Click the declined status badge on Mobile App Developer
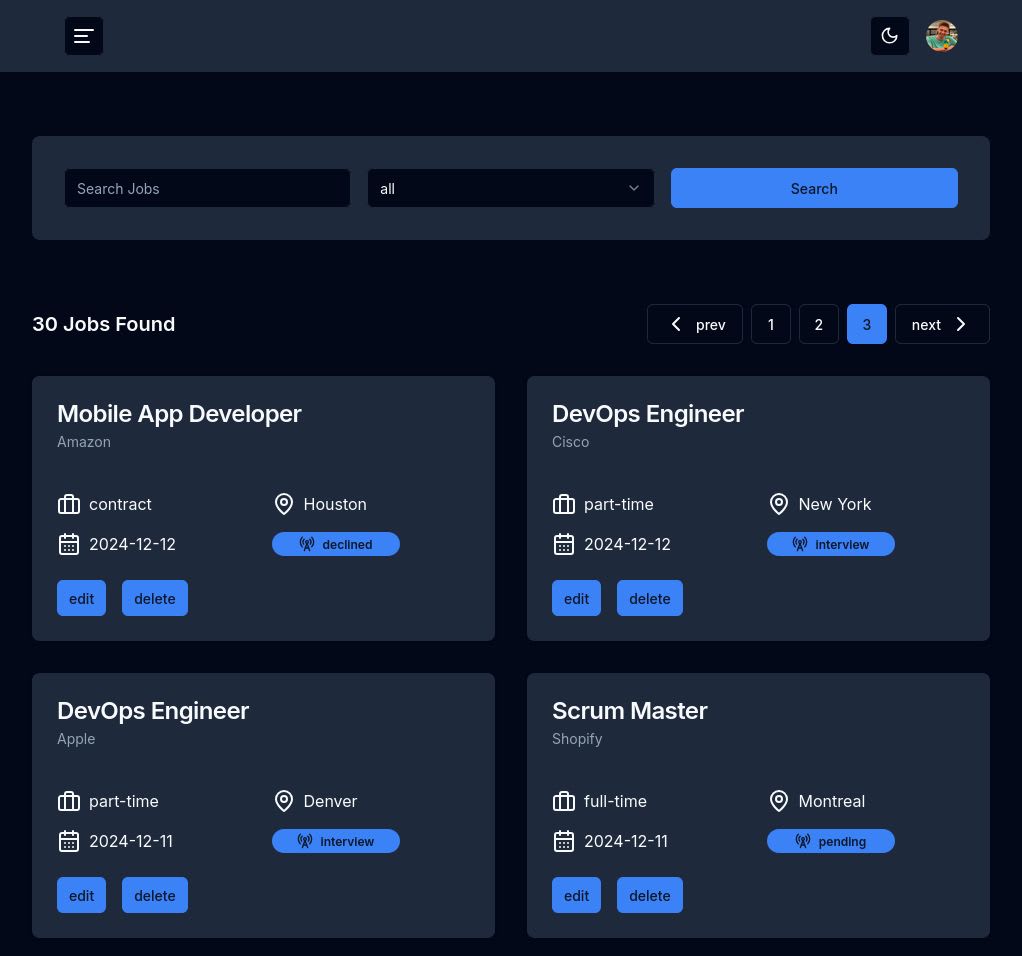The image size is (1022, 956). pyautogui.click(x=335, y=544)
